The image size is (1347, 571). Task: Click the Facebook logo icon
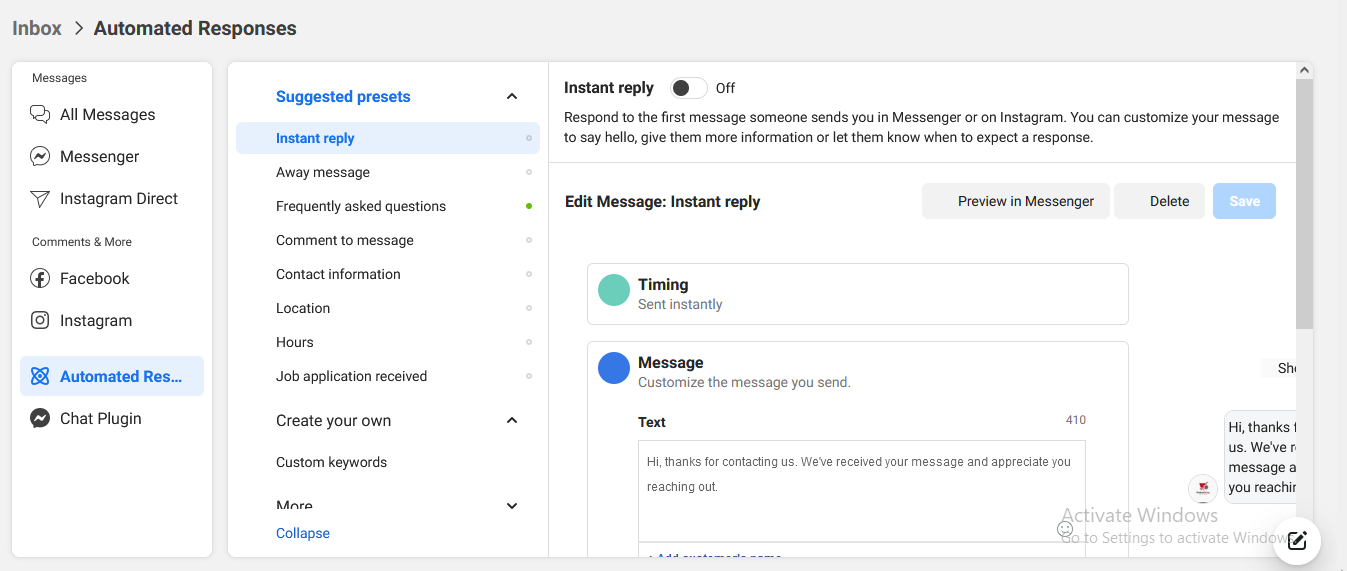40,279
